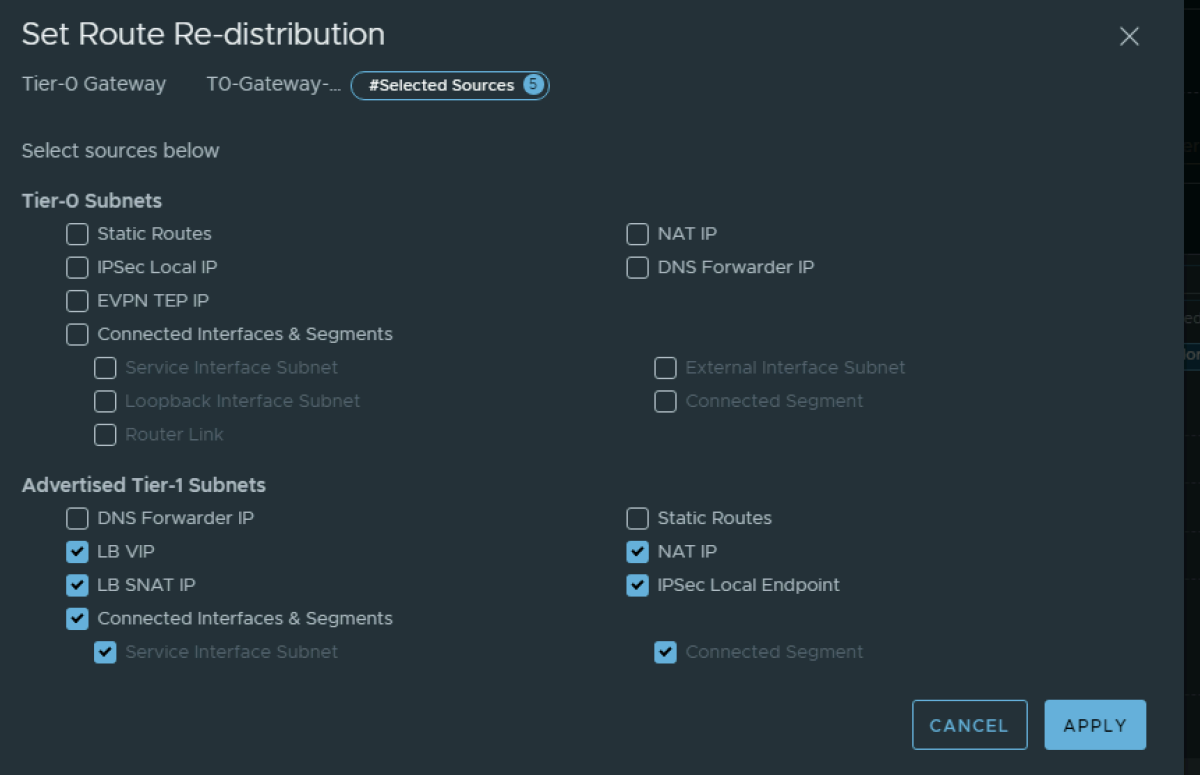Enable DNS Forwarder IP under Tier-0 Subnets
This screenshot has width=1200, height=775.
pos(637,267)
